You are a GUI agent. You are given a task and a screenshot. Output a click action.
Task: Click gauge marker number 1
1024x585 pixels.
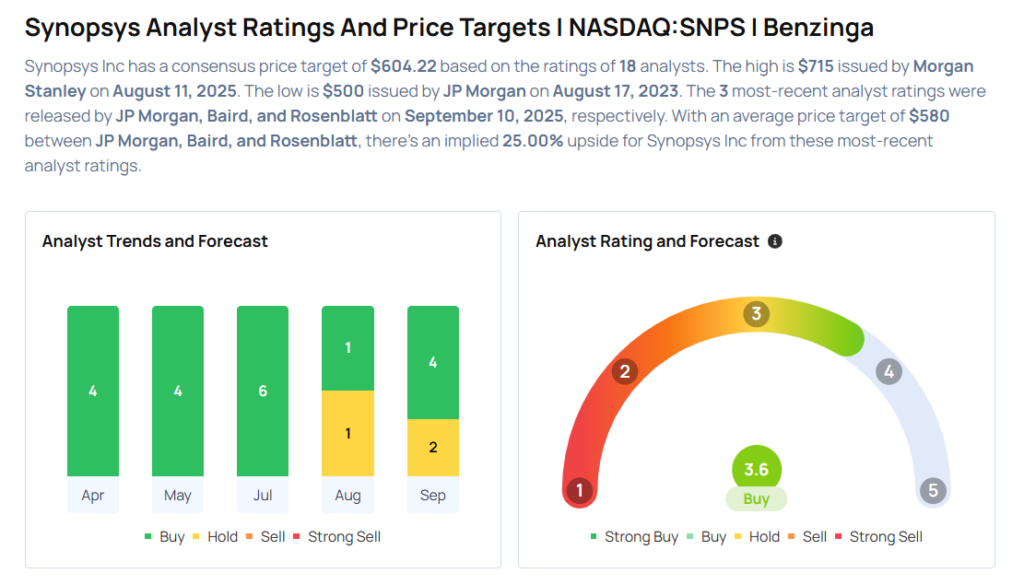[x=577, y=491]
